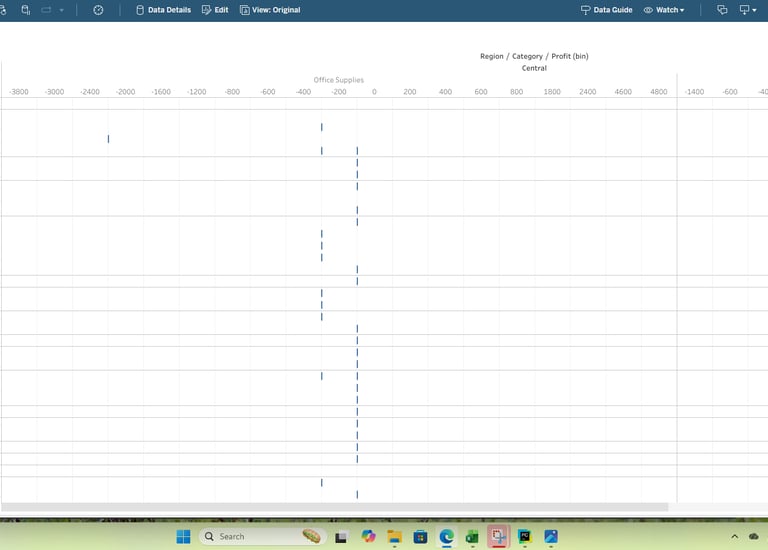Click the -1400 bin label in next pane

(x=694, y=92)
